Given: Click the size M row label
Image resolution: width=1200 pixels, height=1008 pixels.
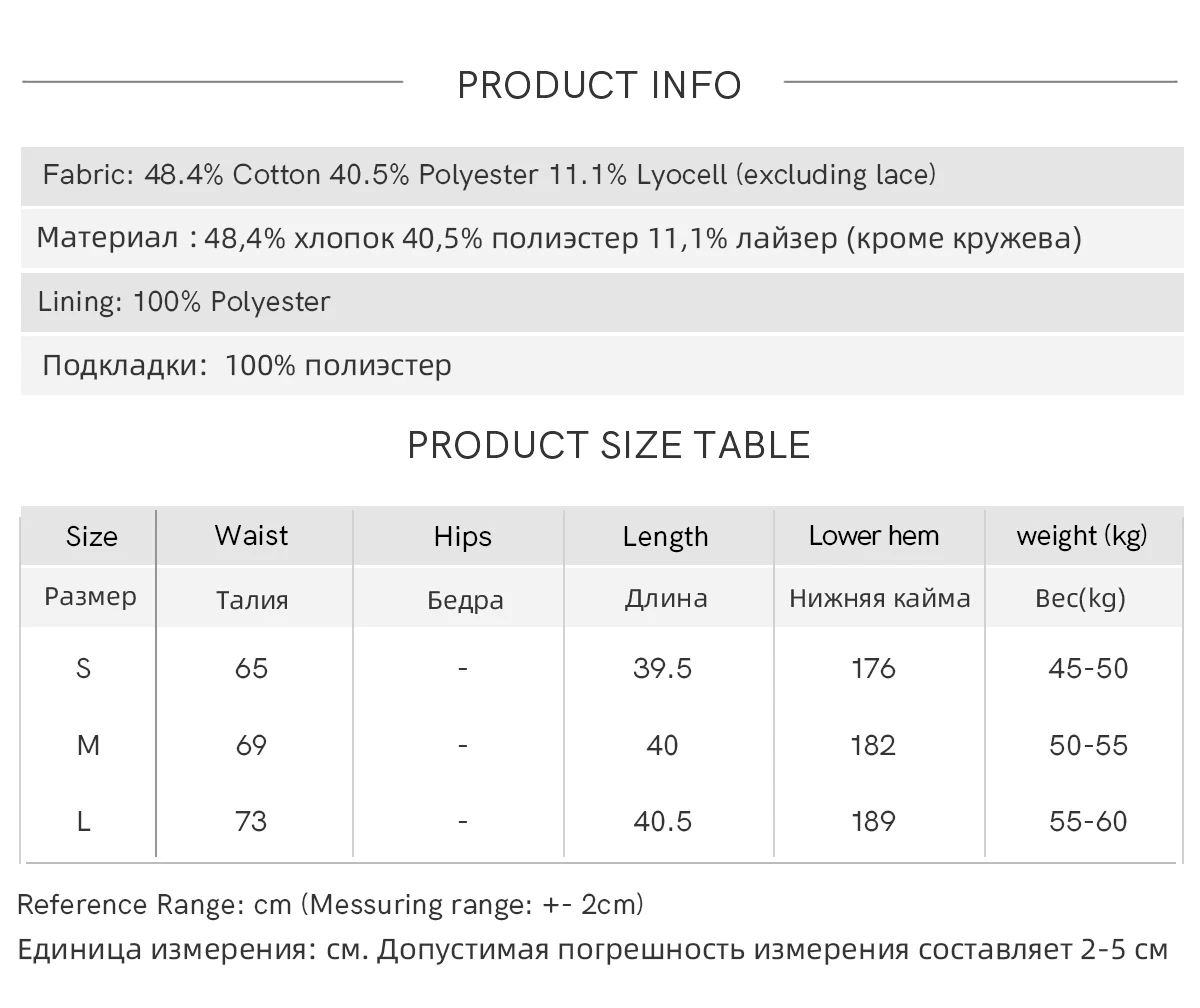Looking at the screenshot, I should pos(88,745).
